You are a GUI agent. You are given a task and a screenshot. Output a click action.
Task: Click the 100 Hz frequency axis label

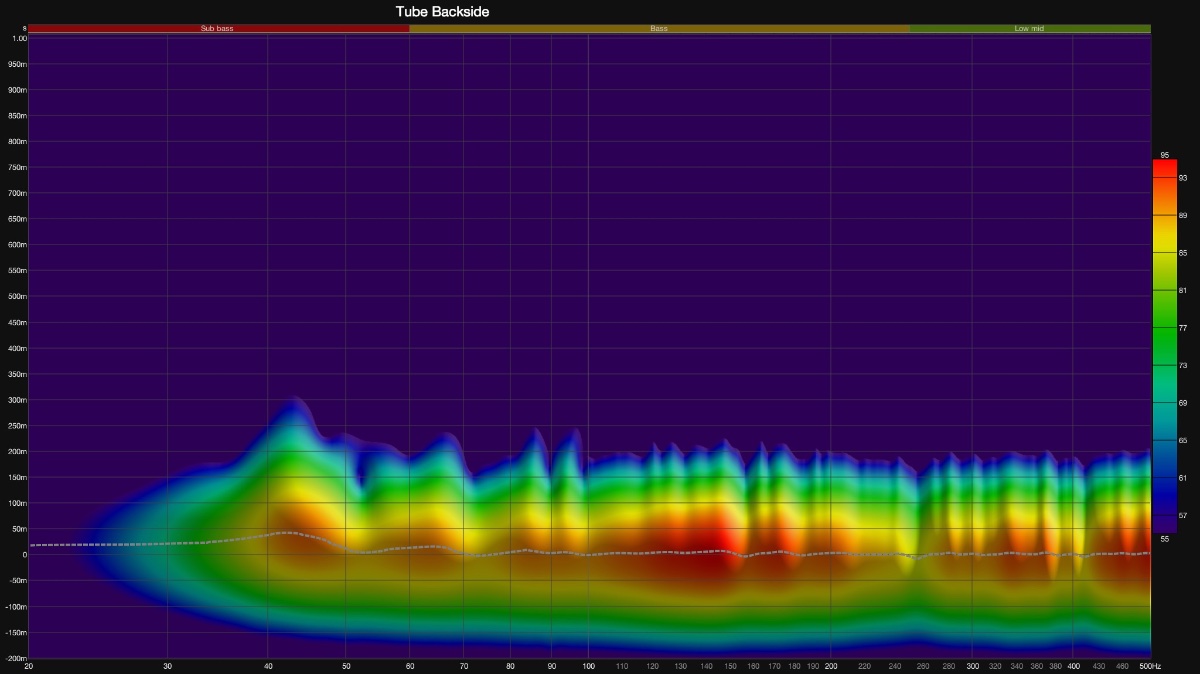point(588,666)
